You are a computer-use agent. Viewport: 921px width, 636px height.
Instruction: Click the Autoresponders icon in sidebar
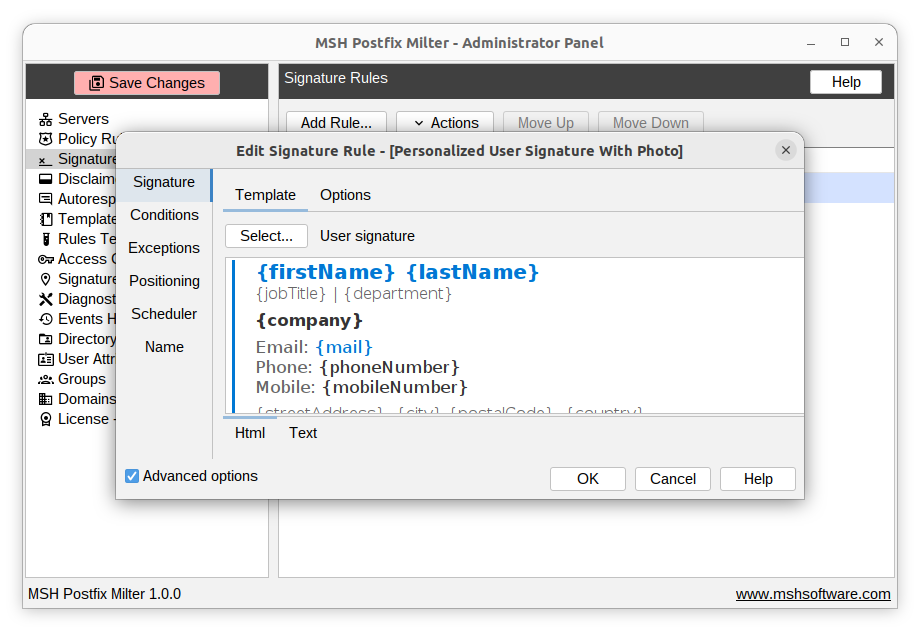(x=45, y=199)
